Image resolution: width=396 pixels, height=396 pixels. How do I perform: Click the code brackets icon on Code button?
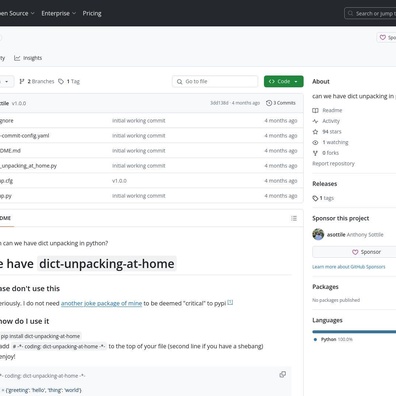point(272,81)
